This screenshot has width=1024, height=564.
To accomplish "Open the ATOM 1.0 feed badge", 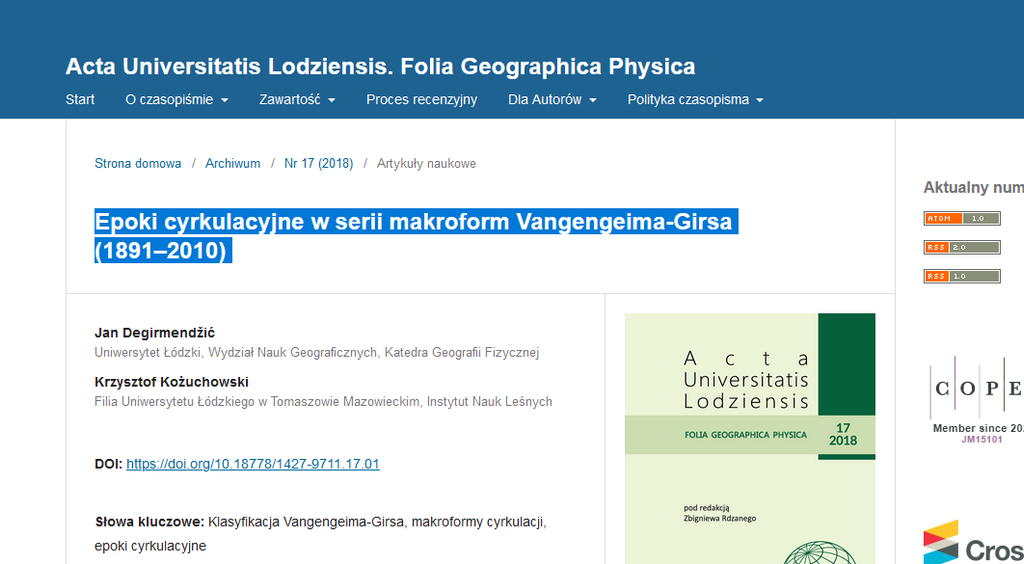I will pyautogui.click(x=961, y=218).
